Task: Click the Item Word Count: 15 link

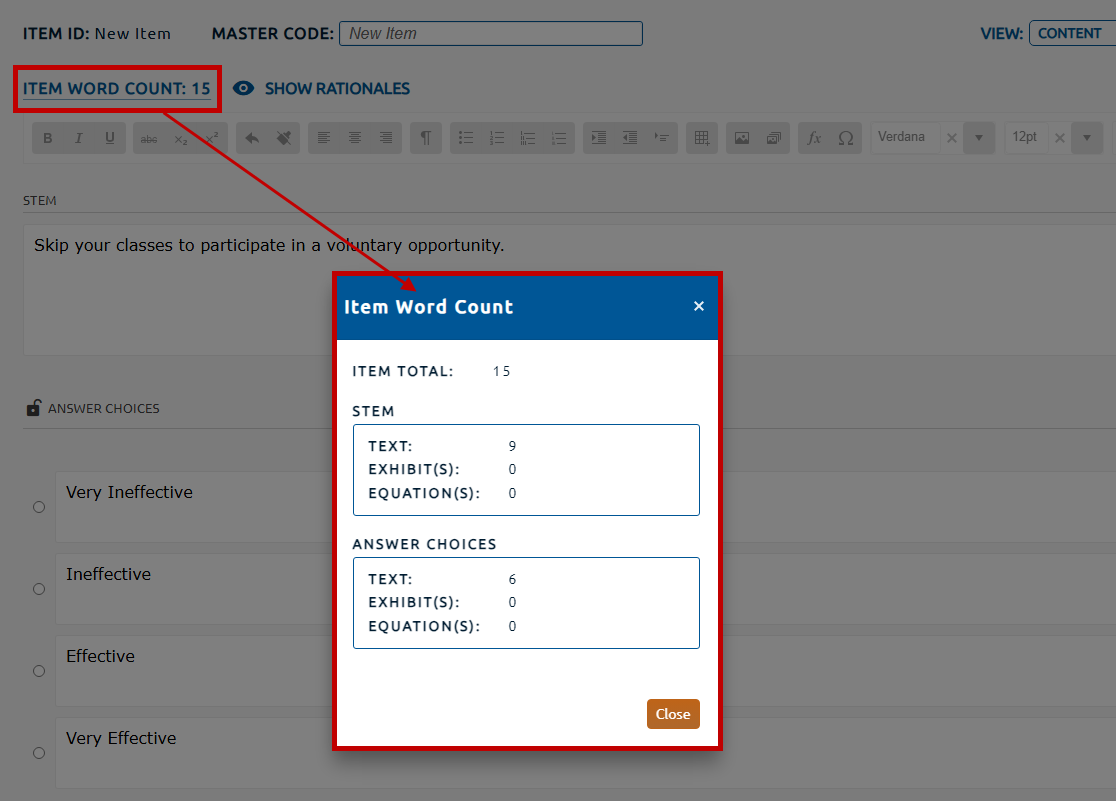Action: [x=117, y=89]
